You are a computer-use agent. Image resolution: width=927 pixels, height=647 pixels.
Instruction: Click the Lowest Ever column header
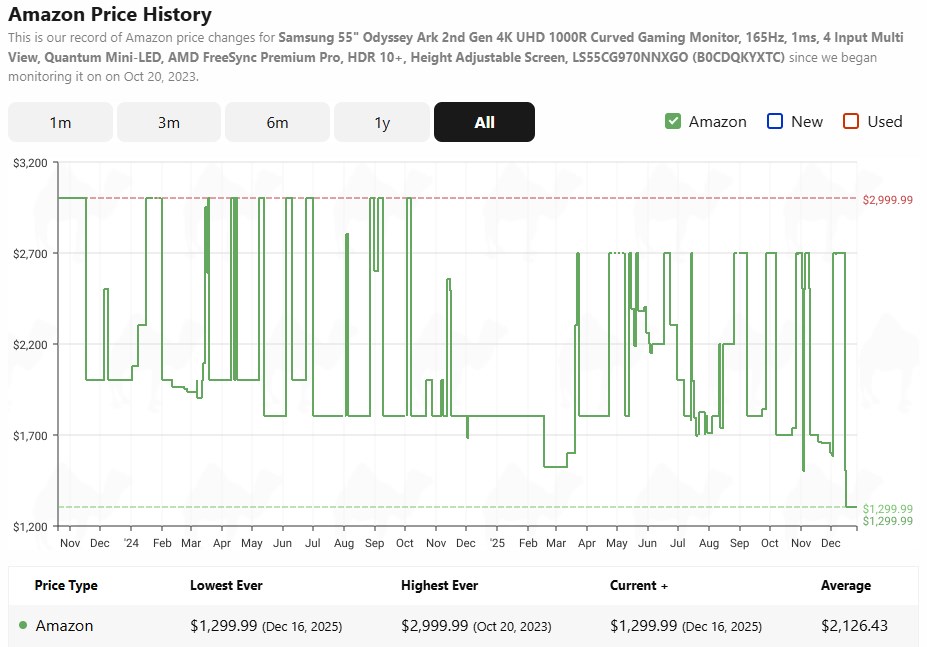click(226, 585)
